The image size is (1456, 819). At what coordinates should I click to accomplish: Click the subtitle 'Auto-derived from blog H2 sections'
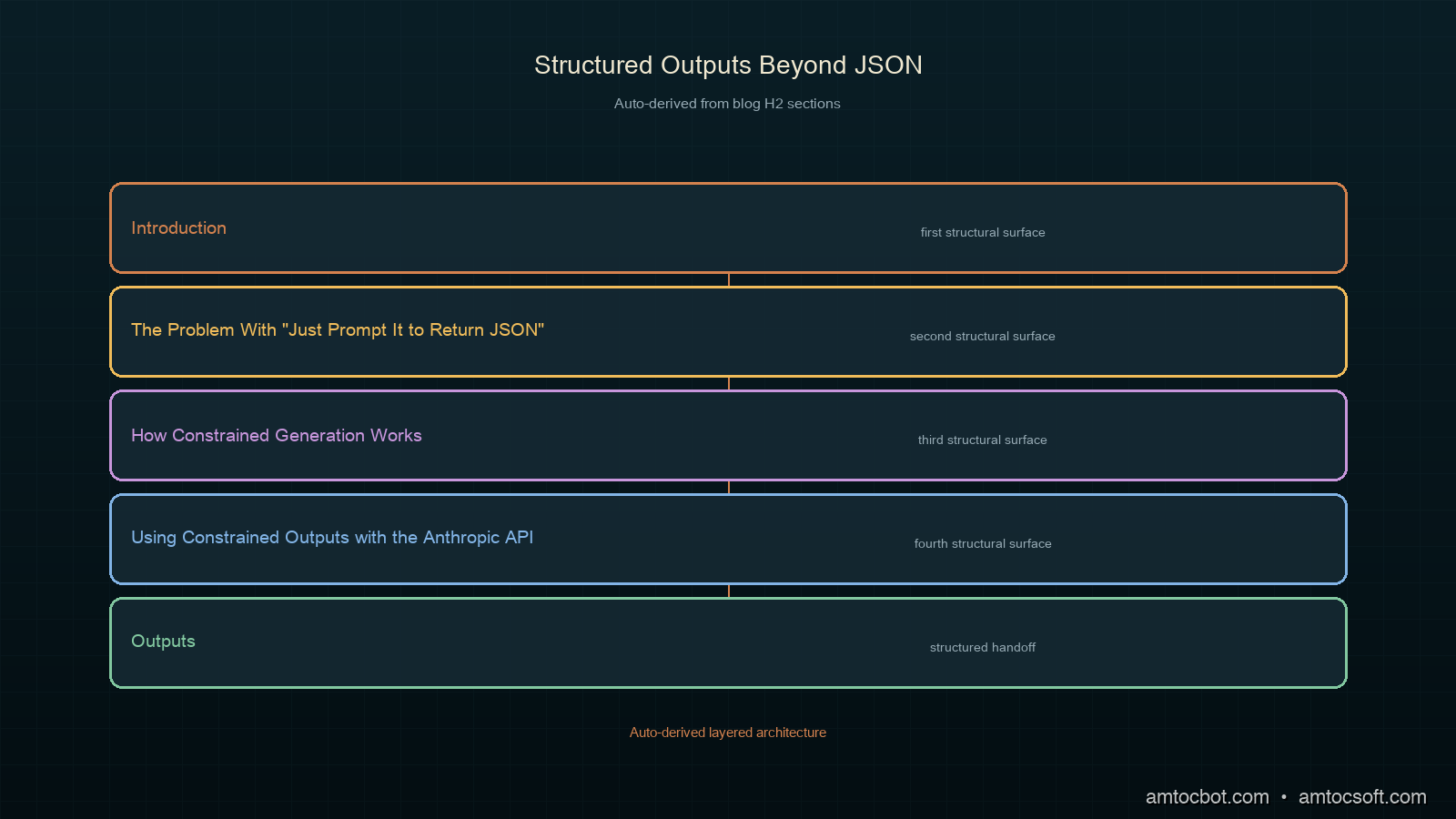tap(727, 104)
